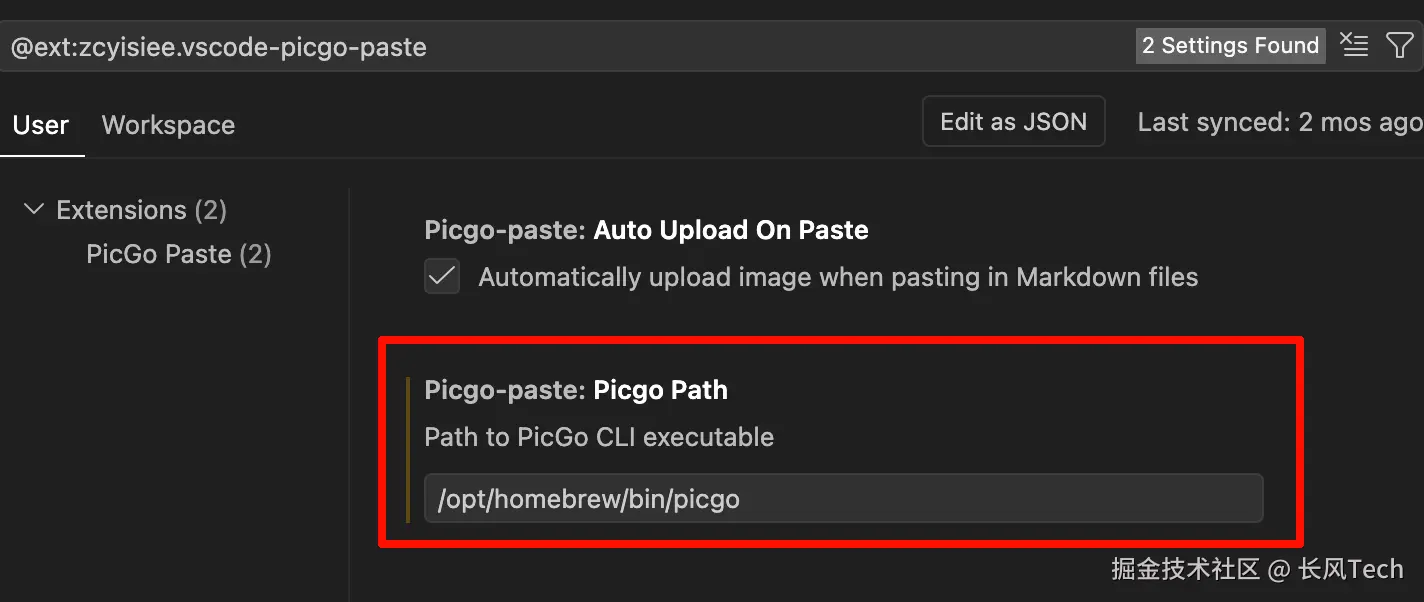Open the settings filter menu

[x=1400, y=45]
